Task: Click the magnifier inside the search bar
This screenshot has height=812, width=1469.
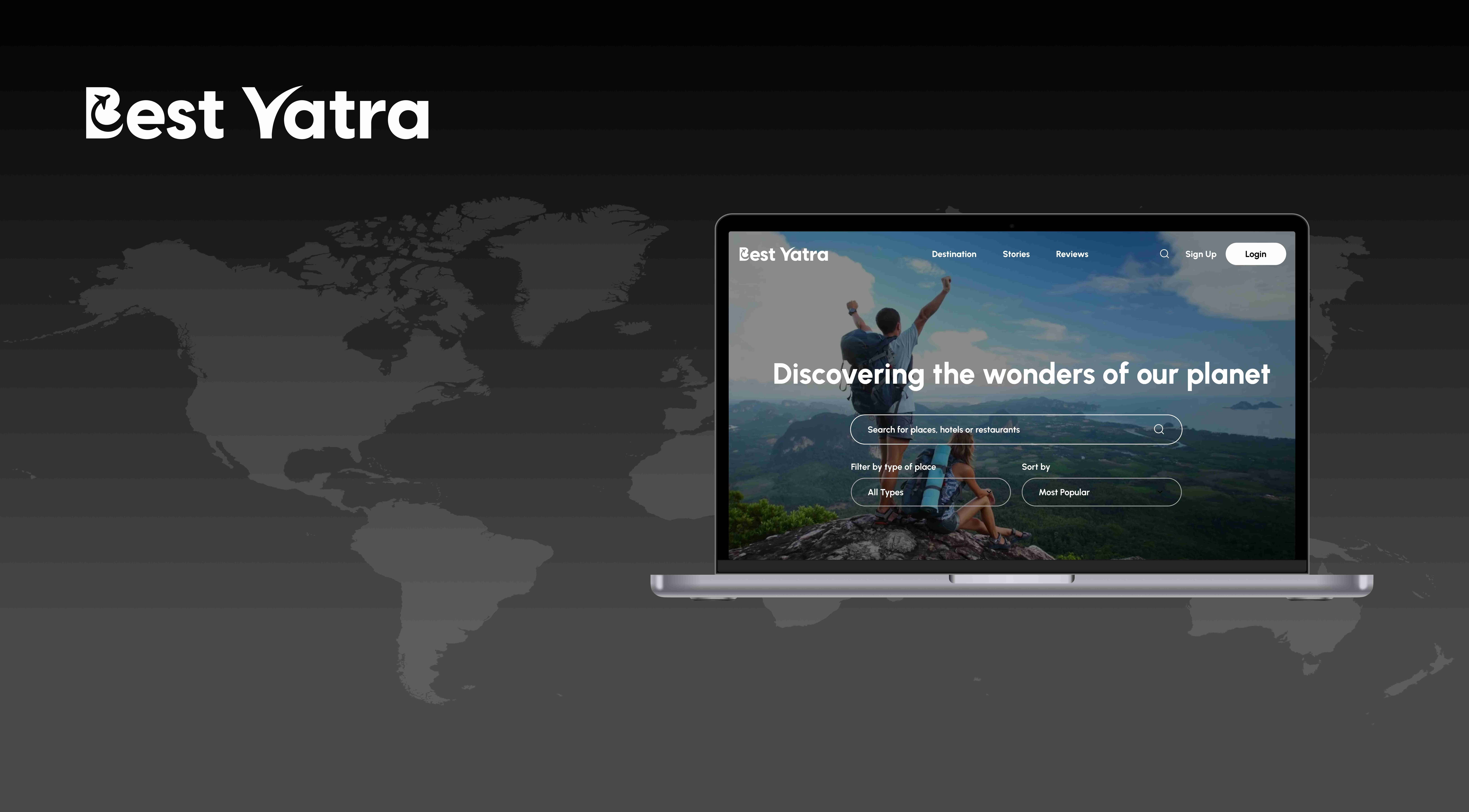Action: pyautogui.click(x=1159, y=429)
